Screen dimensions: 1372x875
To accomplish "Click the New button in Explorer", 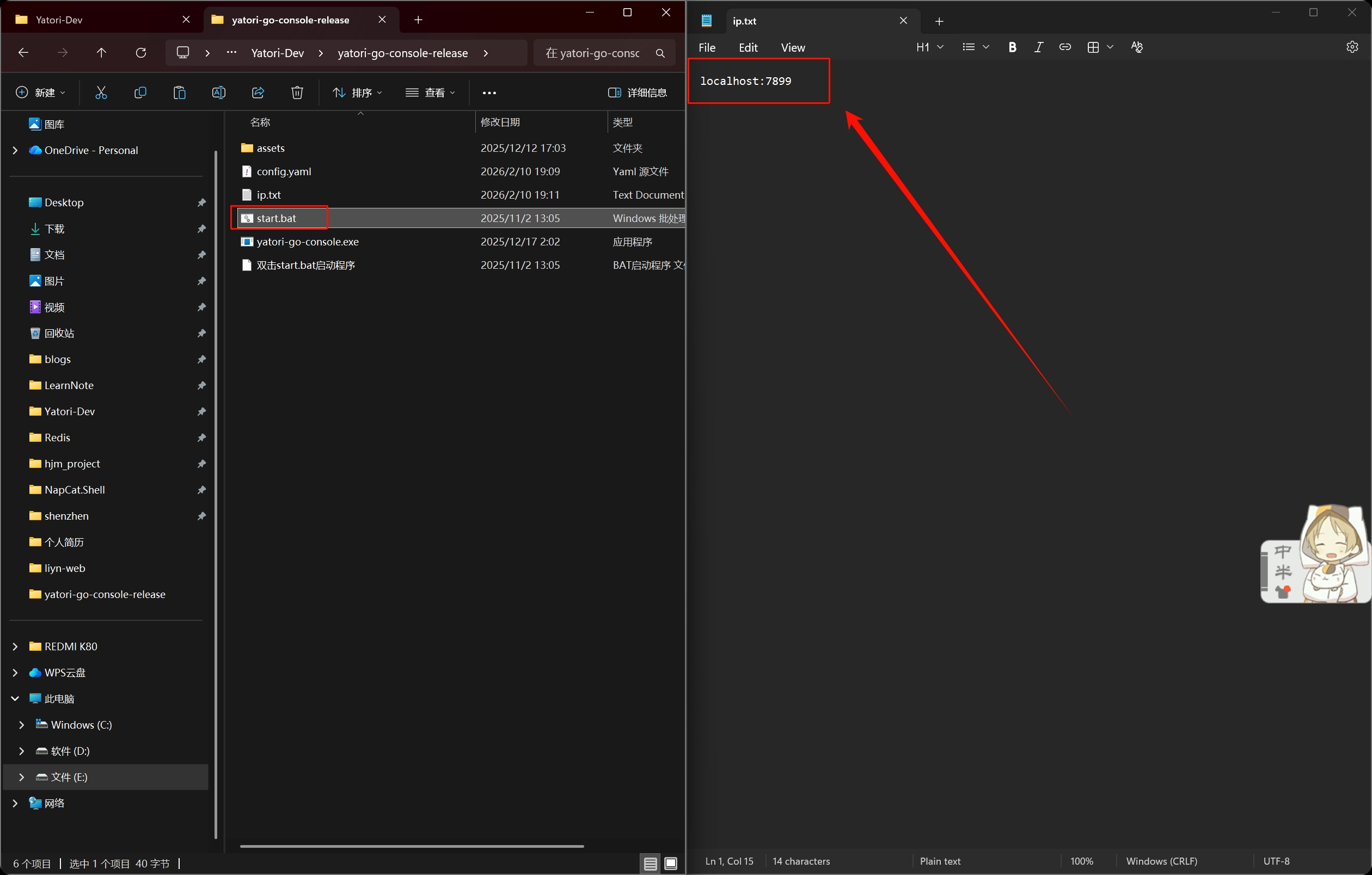I will (40, 93).
